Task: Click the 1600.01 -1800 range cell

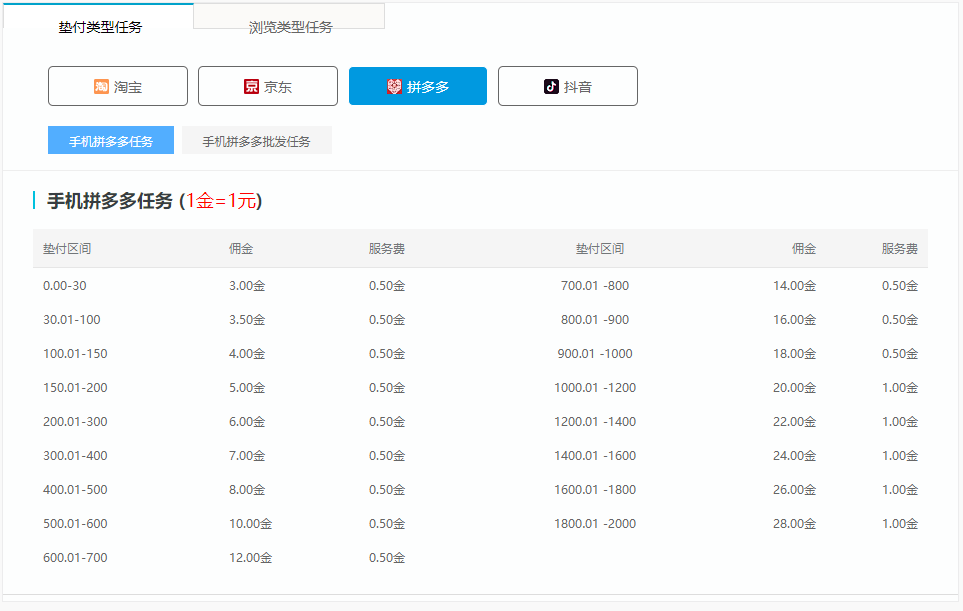Action: [595, 489]
